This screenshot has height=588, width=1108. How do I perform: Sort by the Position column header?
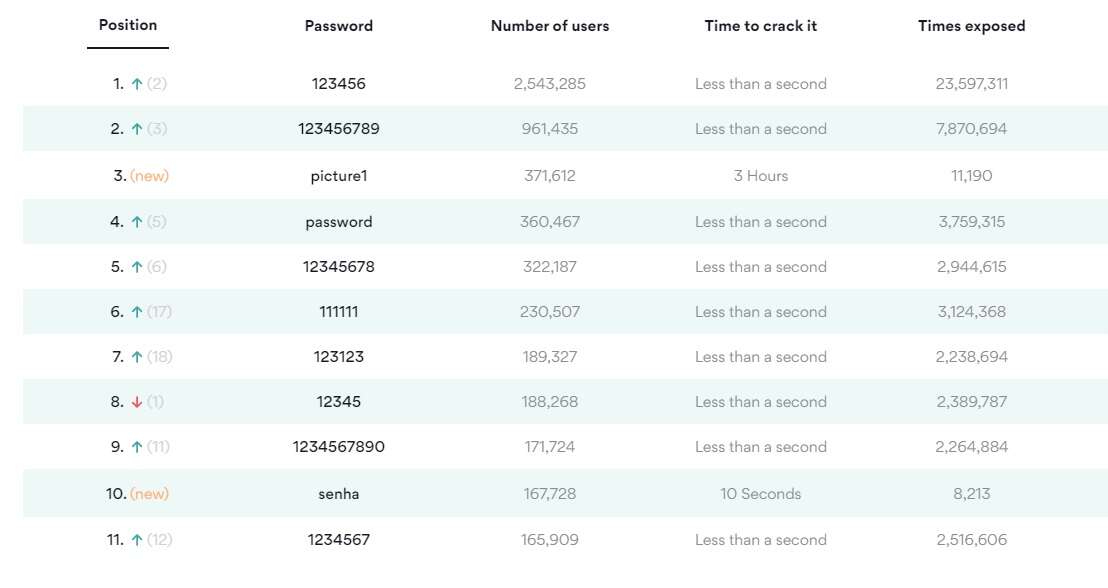click(x=128, y=25)
